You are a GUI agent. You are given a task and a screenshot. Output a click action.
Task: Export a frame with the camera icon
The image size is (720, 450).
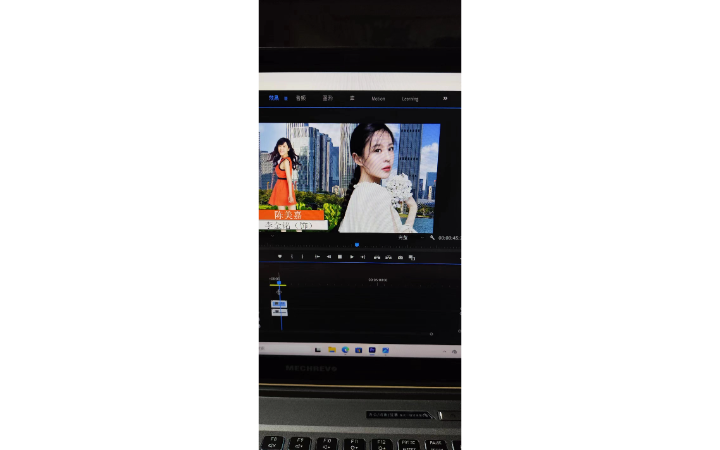[400, 257]
